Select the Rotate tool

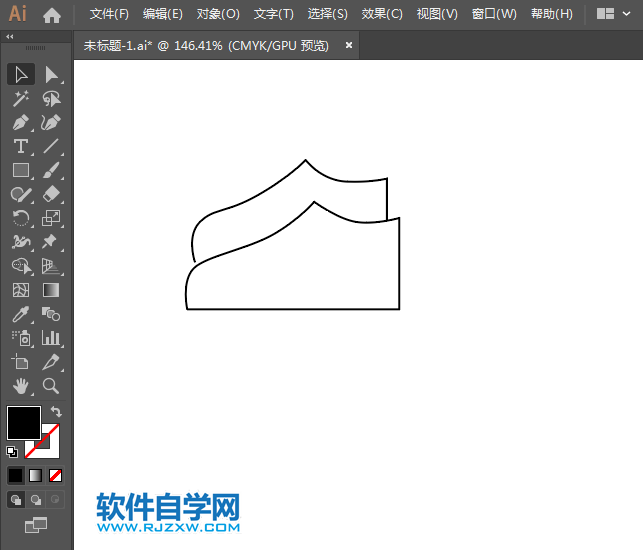point(21,218)
